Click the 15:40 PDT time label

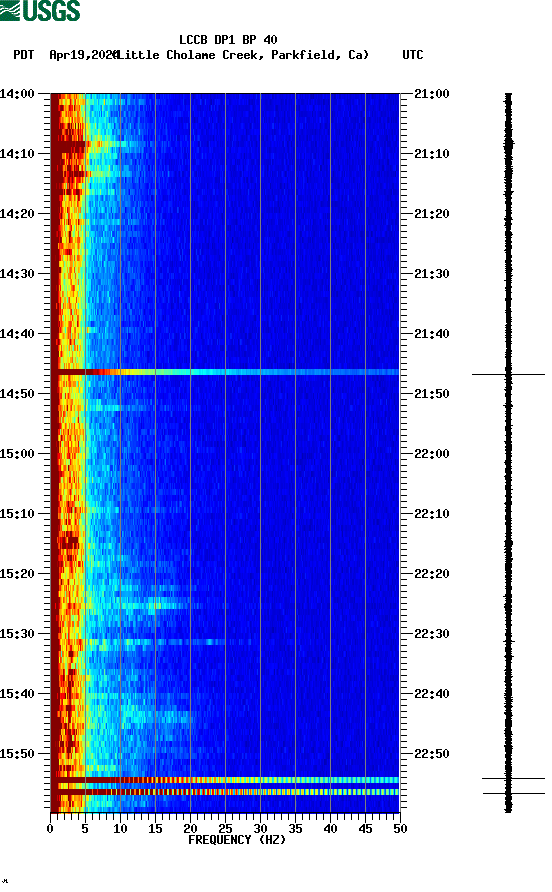(x=17, y=694)
